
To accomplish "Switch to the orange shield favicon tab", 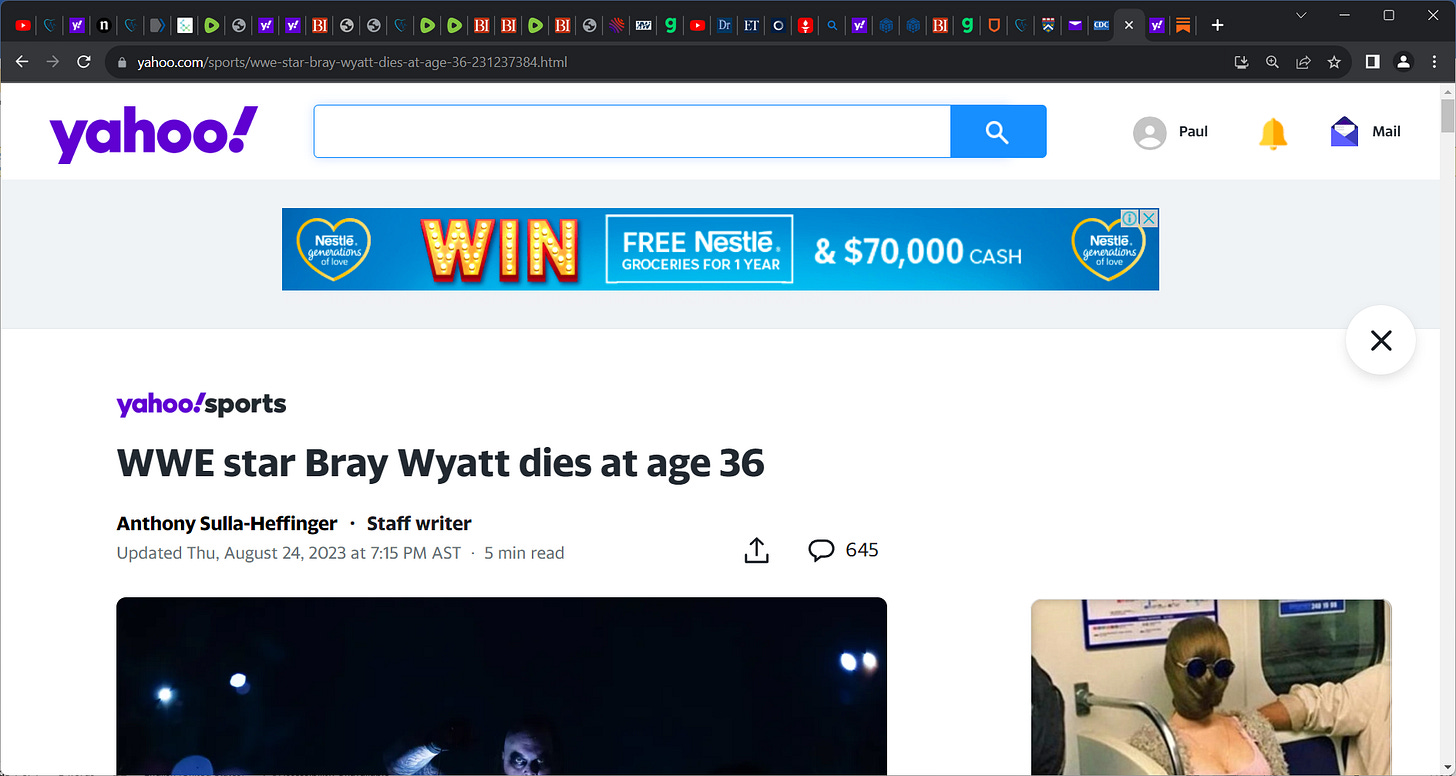I will (993, 25).
